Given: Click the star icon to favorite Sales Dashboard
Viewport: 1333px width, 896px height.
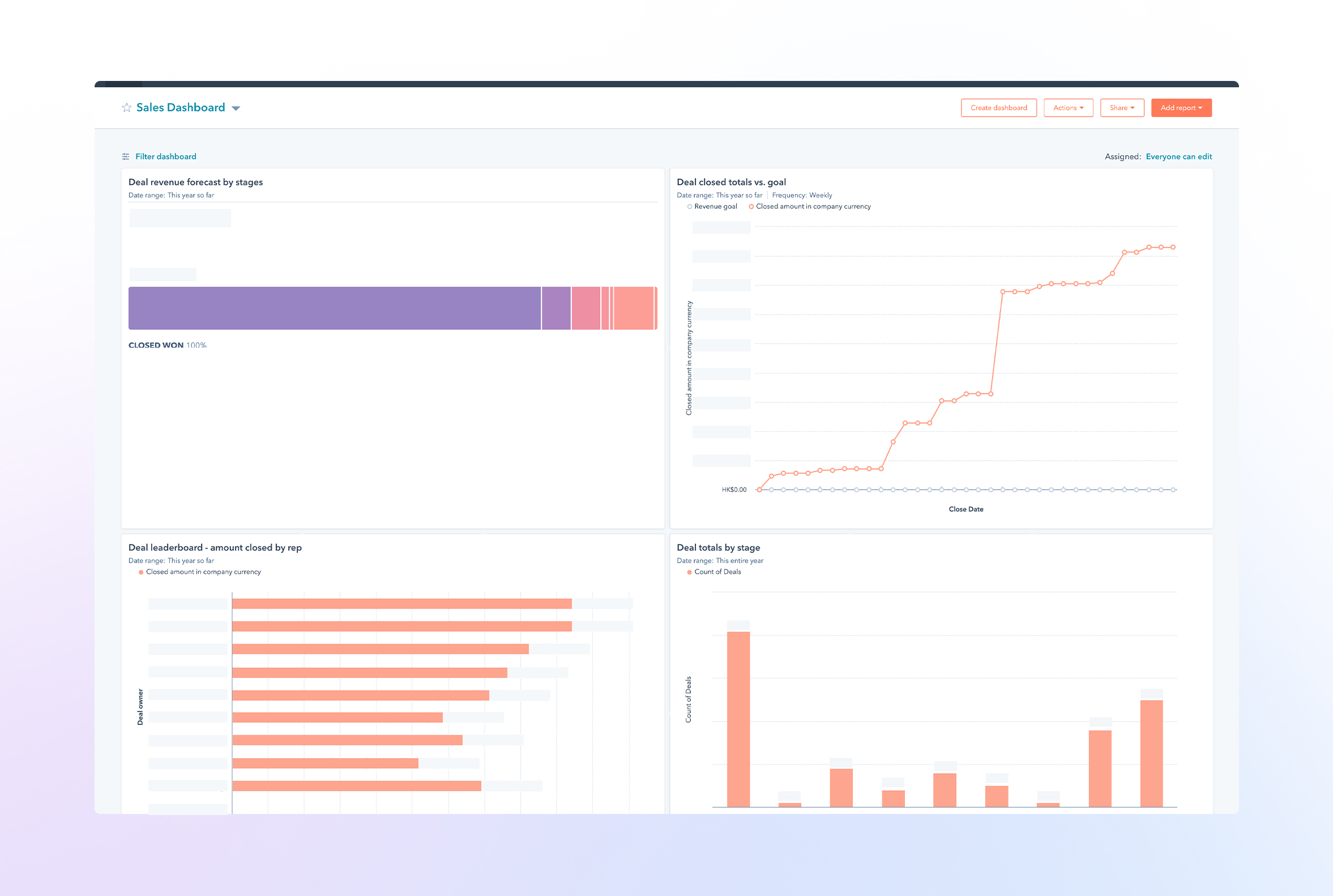Looking at the screenshot, I should pos(126,108).
